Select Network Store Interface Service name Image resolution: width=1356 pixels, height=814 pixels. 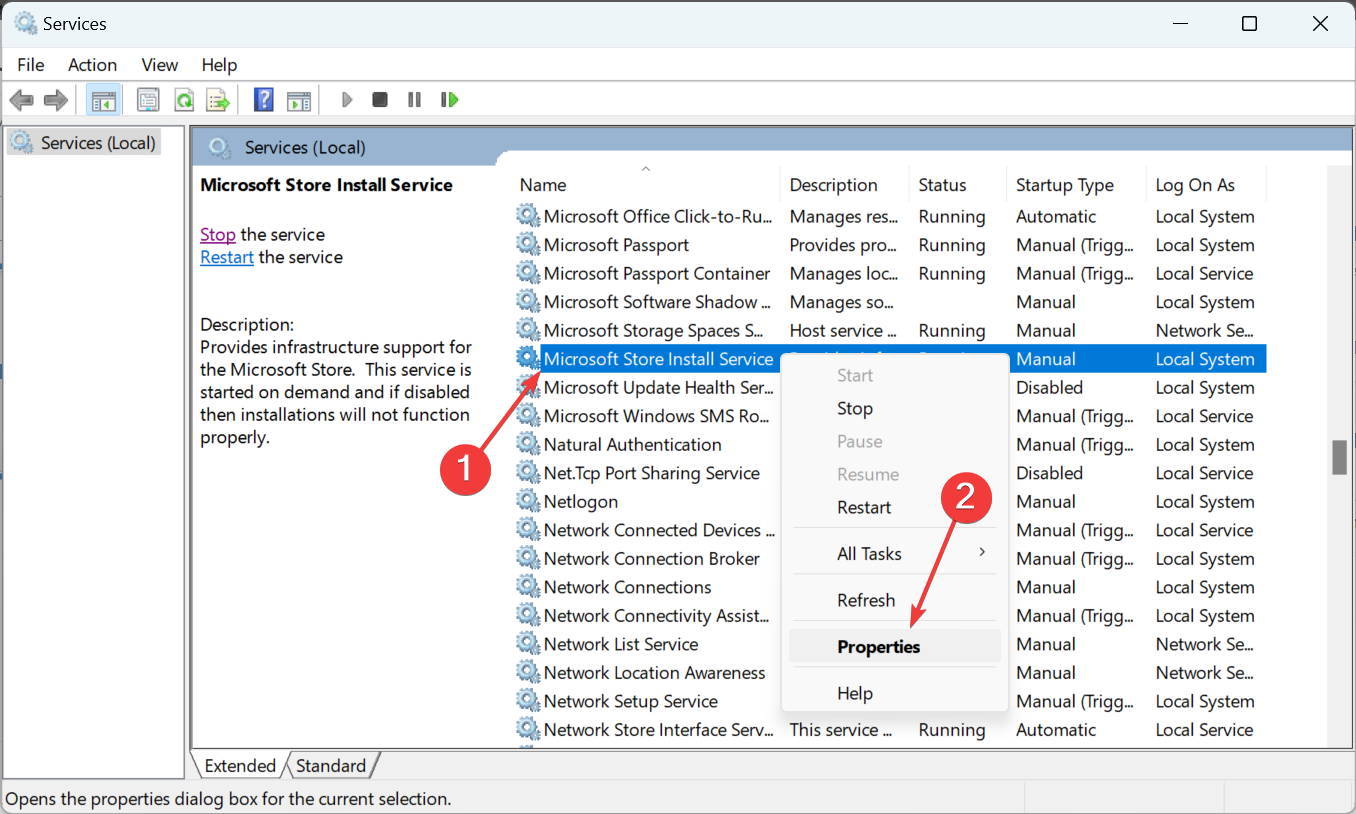[659, 729]
